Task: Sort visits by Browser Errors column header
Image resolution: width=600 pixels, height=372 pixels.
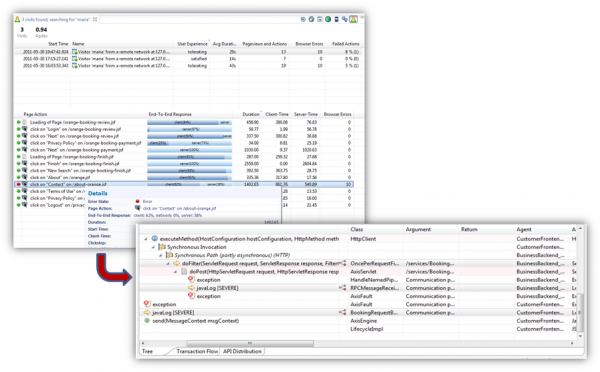Action: 308,44
